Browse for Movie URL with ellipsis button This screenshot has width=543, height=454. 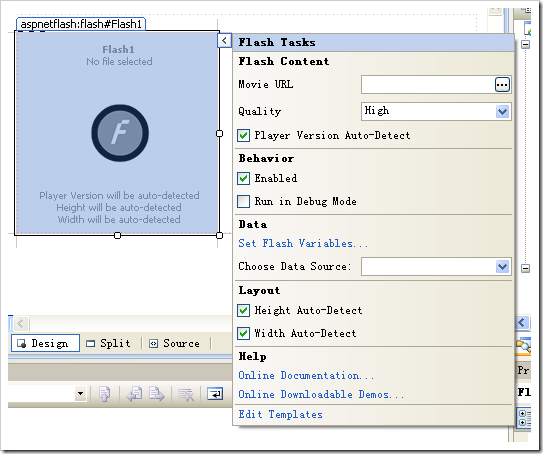click(502, 84)
